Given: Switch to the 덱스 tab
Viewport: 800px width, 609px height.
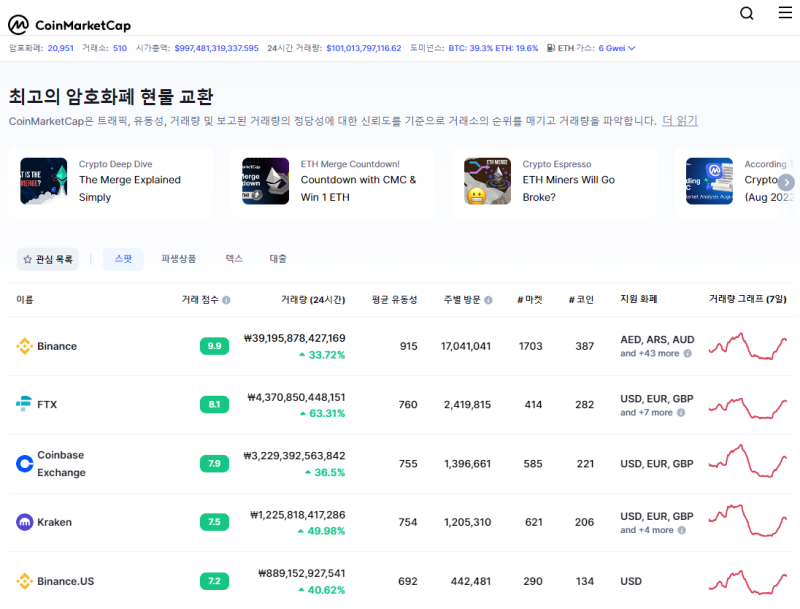Looking at the screenshot, I should coord(234,259).
